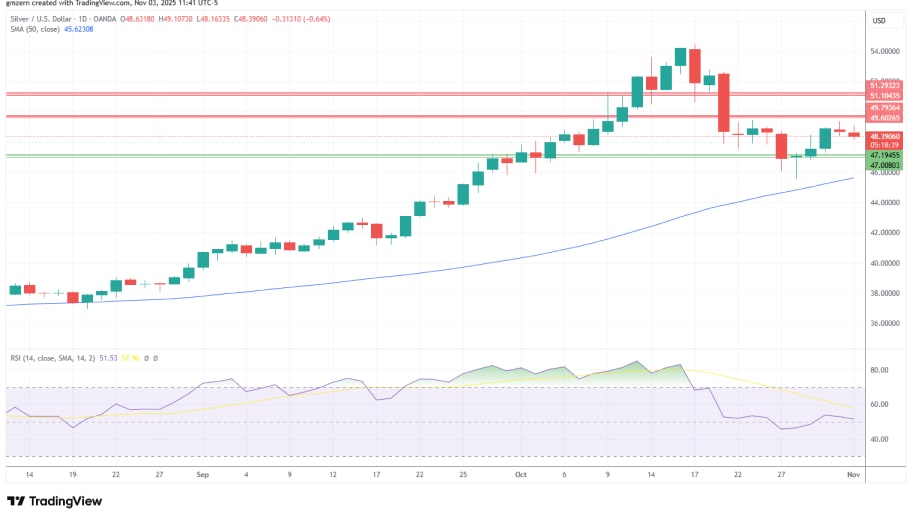
Task: Open the USD currency selector
Action: [x=879, y=21]
